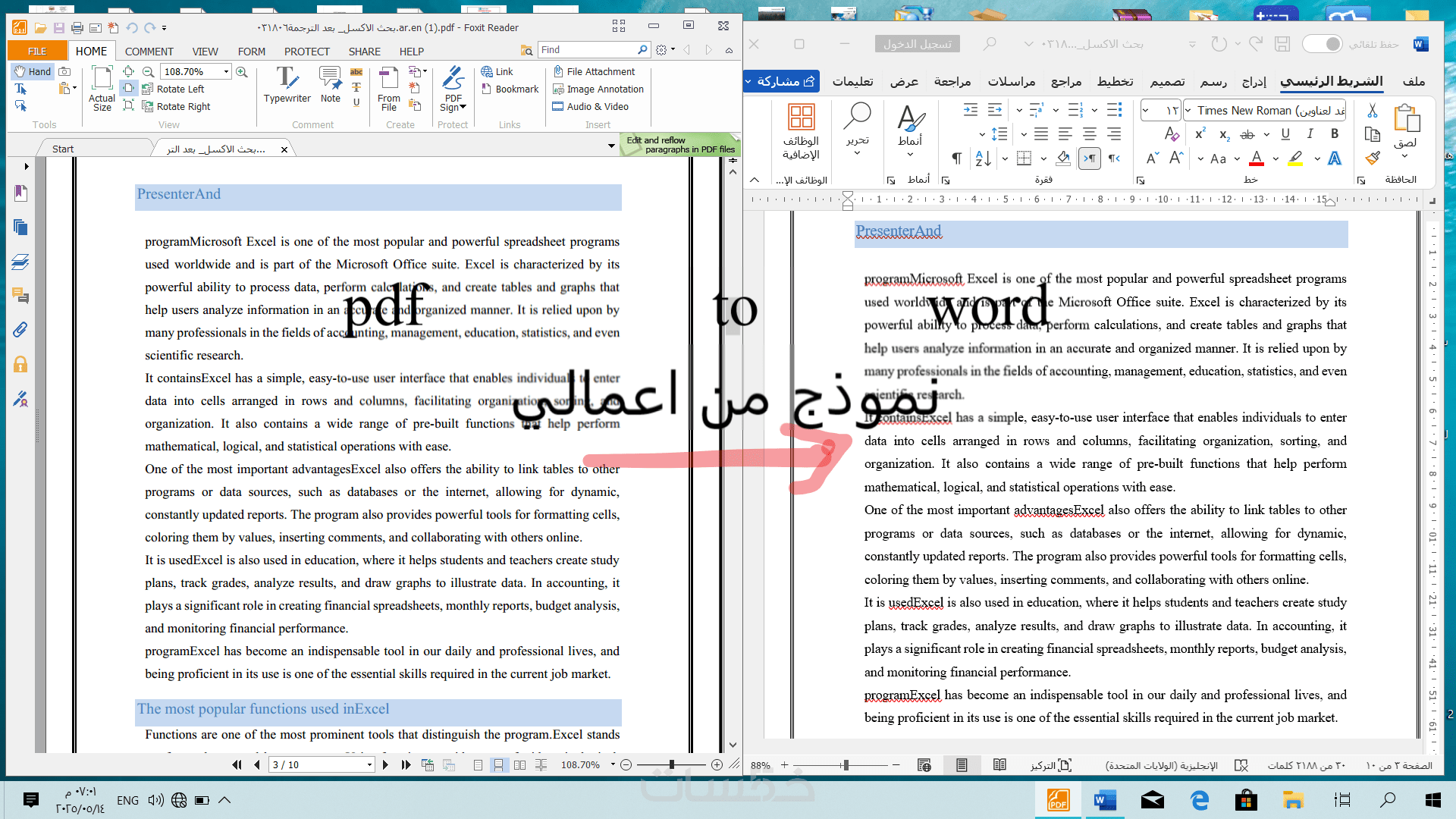Click the Sort A-Z icon in Word
Viewport: 1456px width, 819px height.
[984, 158]
